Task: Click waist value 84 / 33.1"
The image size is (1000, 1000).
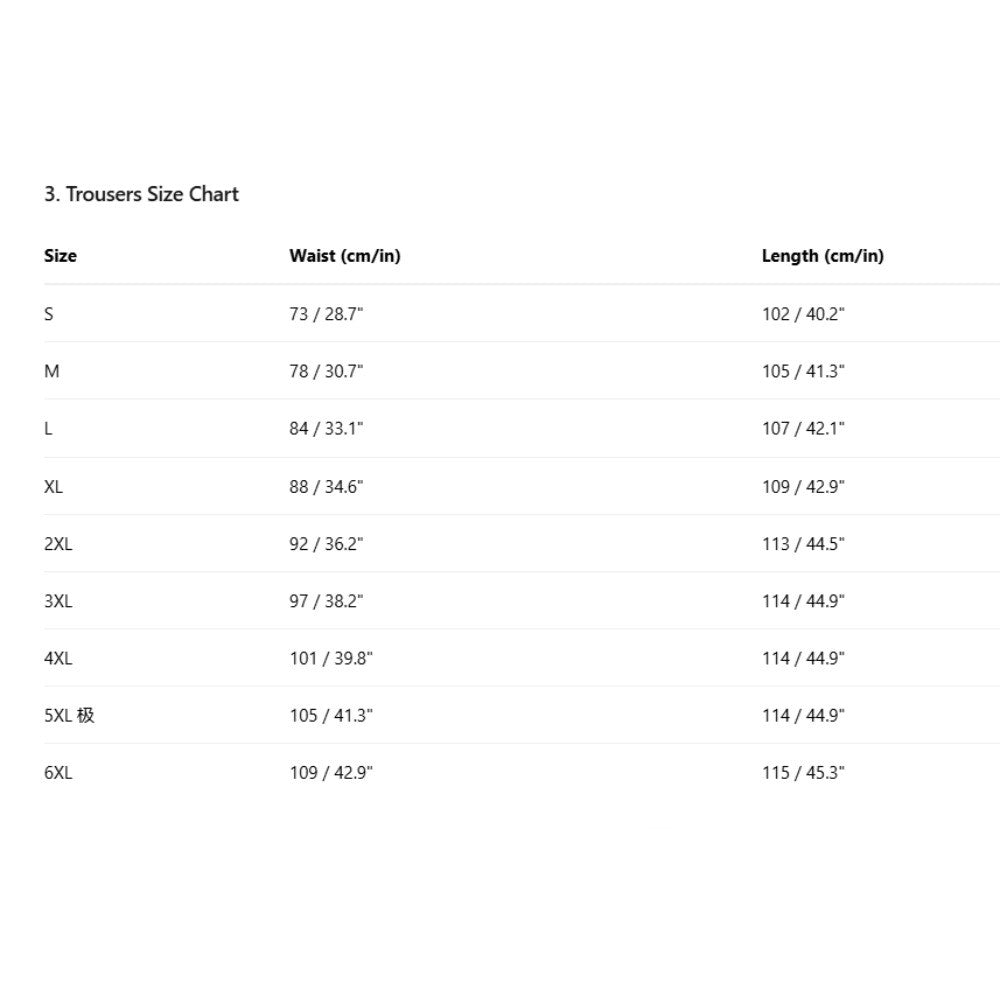Action: point(326,429)
